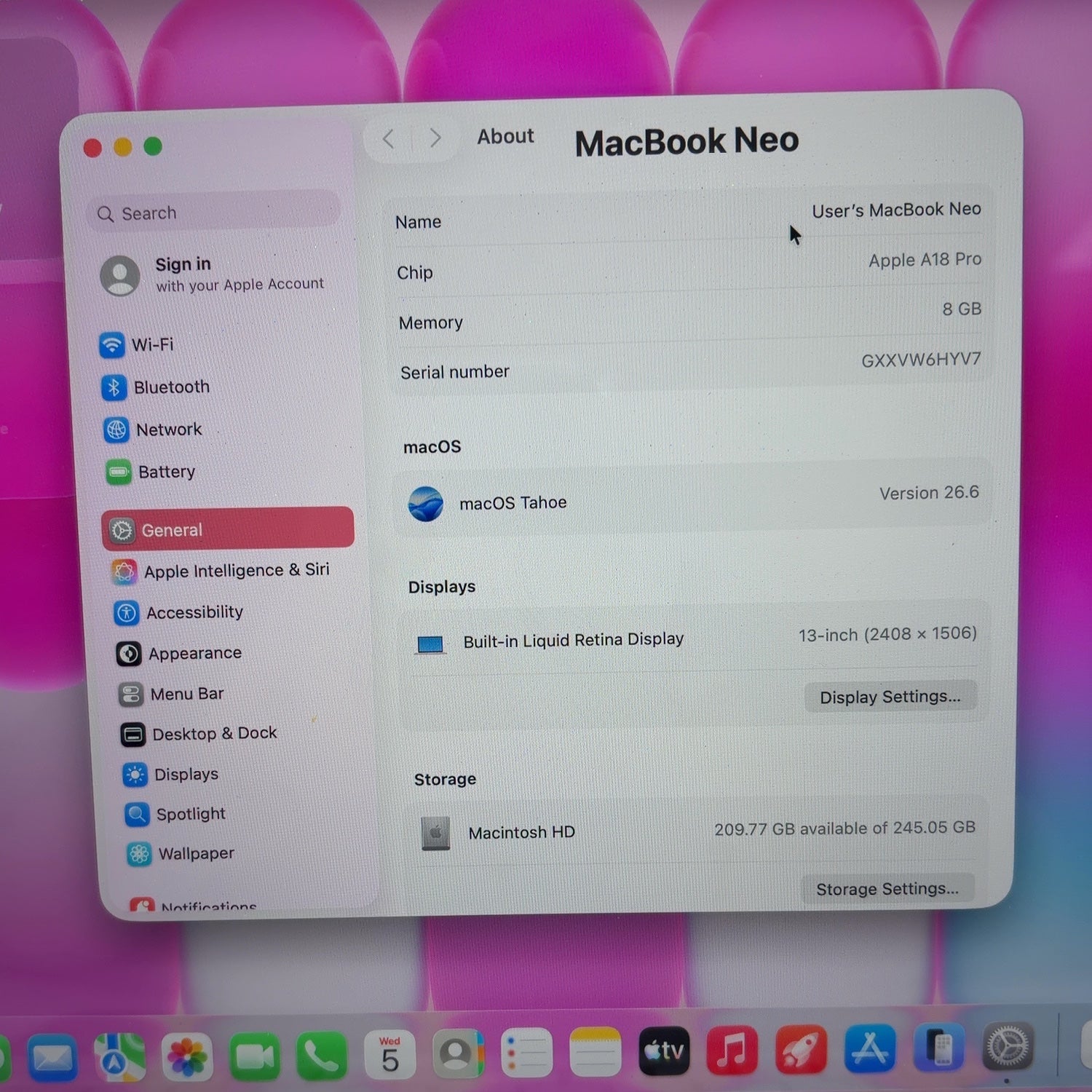1092x1092 pixels.
Task: Open iPhone Mirroring from the Dock
Action: tap(939, 1047)
